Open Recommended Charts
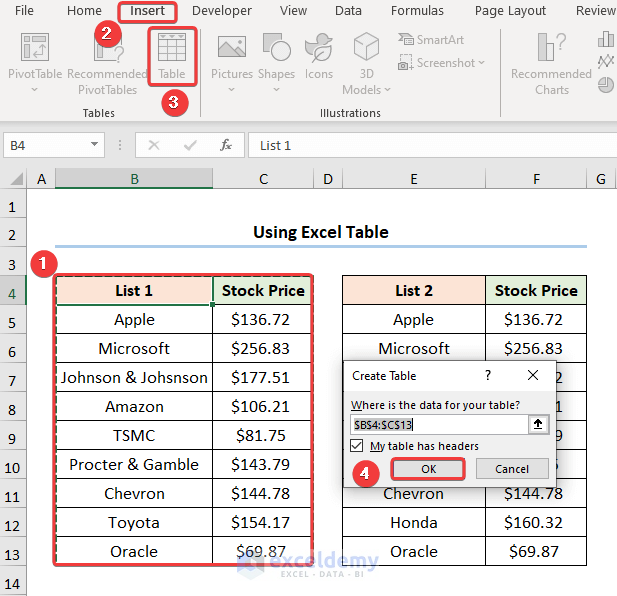Screen dimensions: 617x596 (x=551, y=65)
